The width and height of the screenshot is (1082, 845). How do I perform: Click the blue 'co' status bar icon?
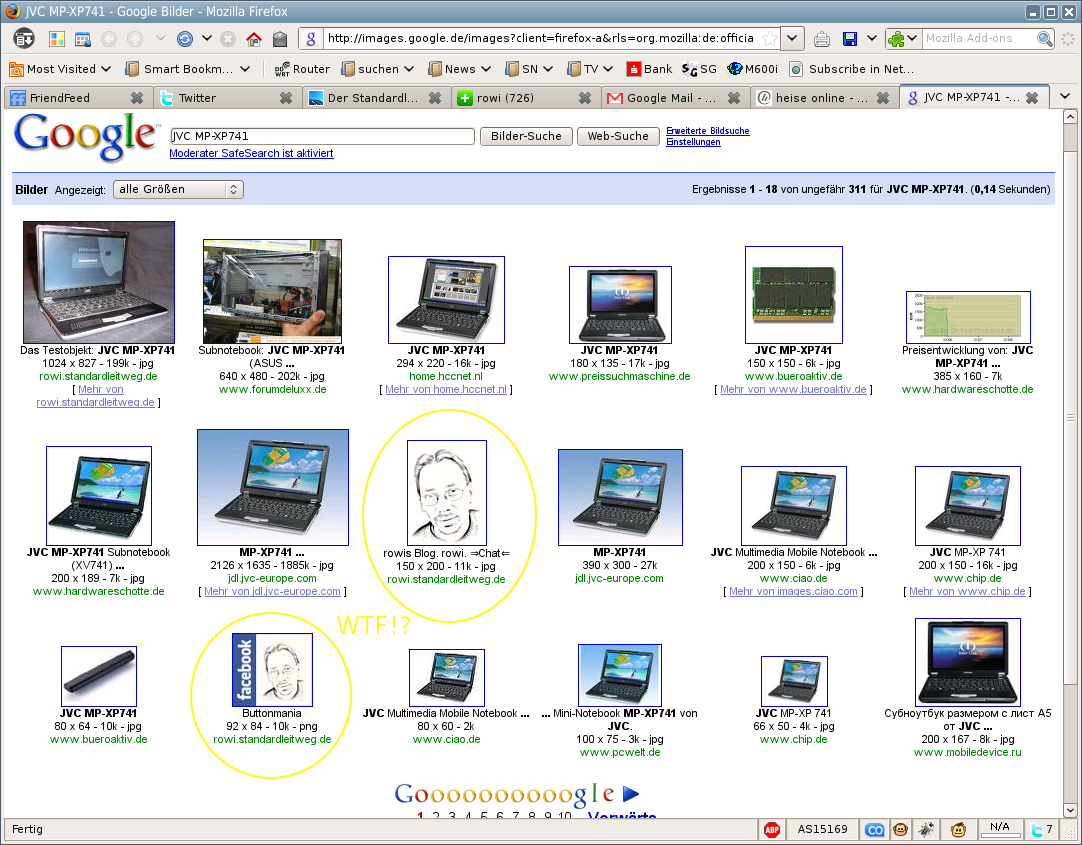coord(875,829)
